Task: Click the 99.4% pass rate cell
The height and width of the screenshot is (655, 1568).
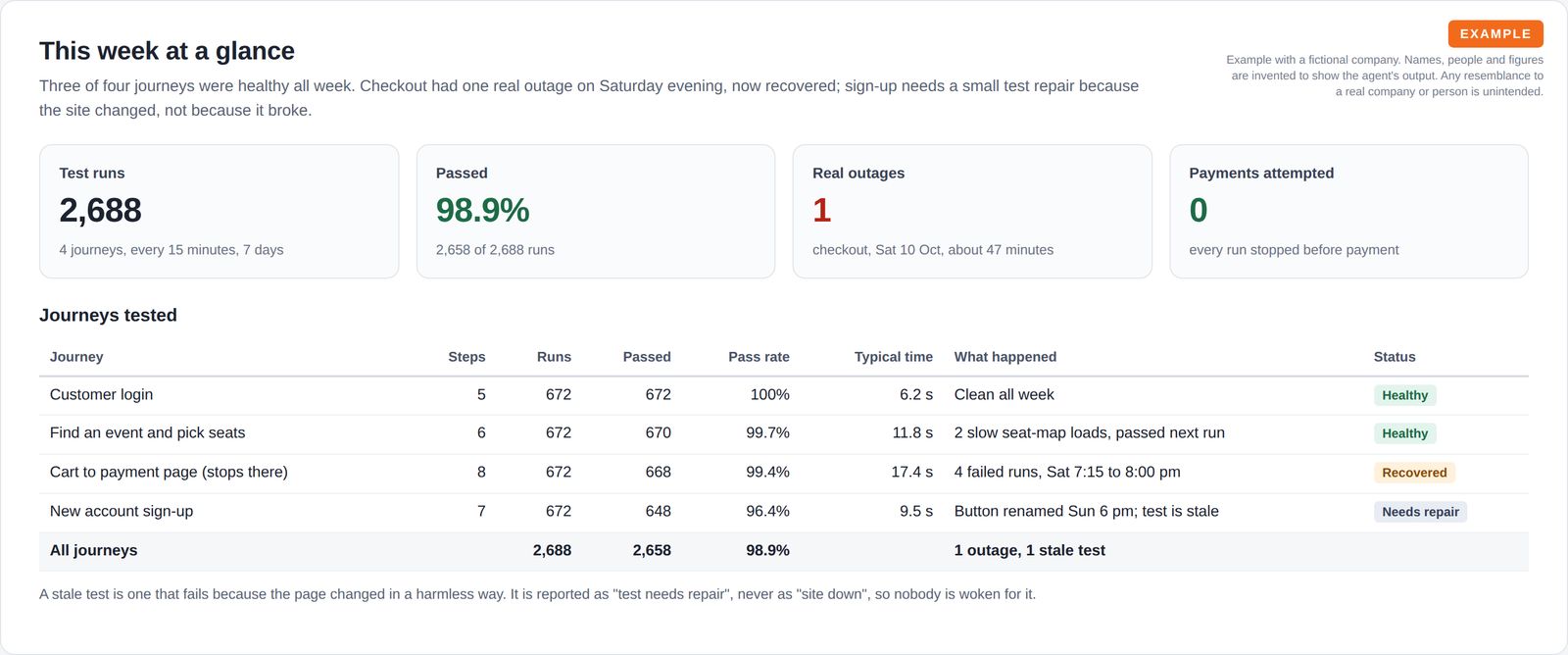Action: point(767,473)
